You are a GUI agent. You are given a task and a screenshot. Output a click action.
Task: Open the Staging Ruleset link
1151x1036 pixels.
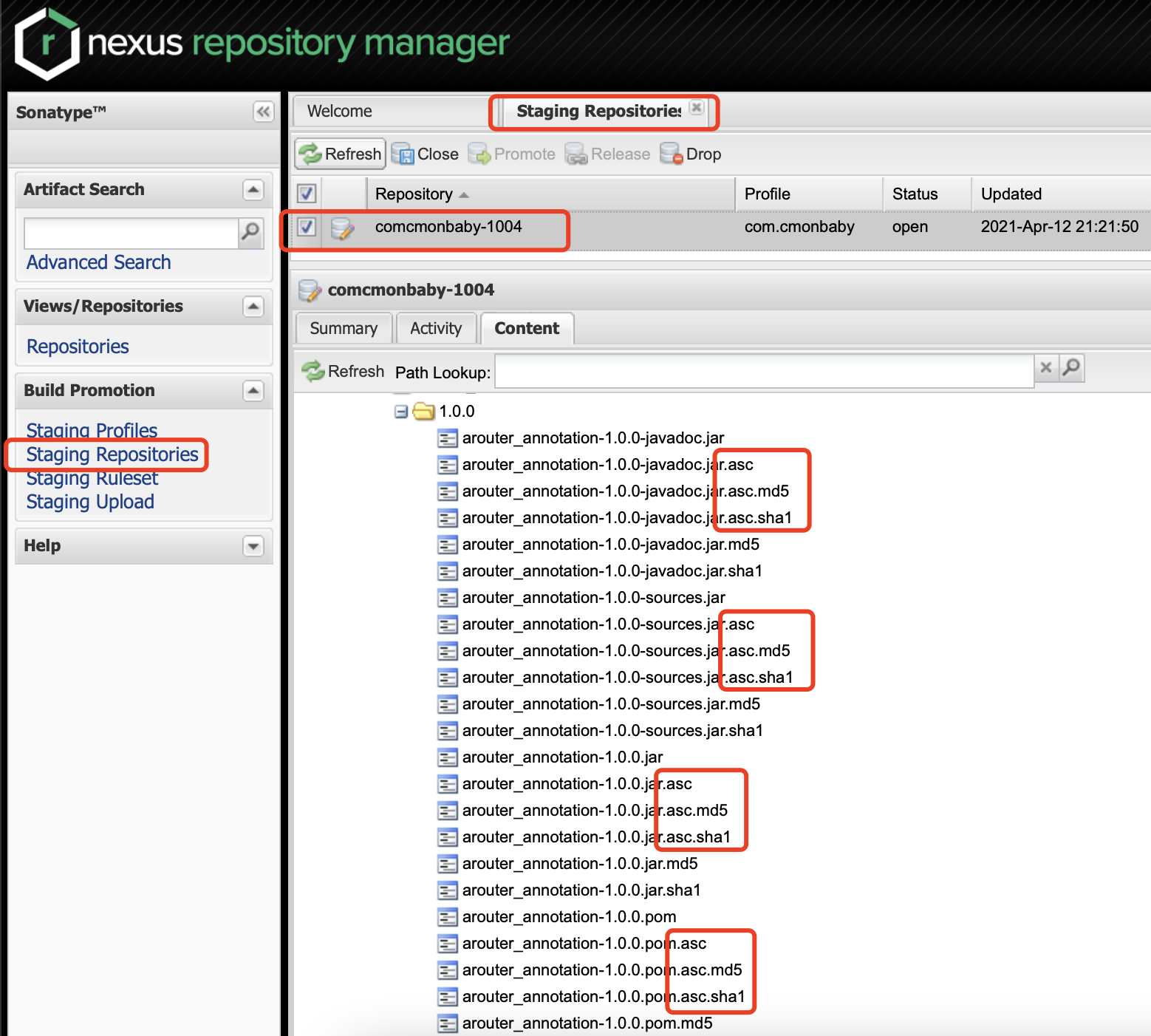[x=92, y=478]
